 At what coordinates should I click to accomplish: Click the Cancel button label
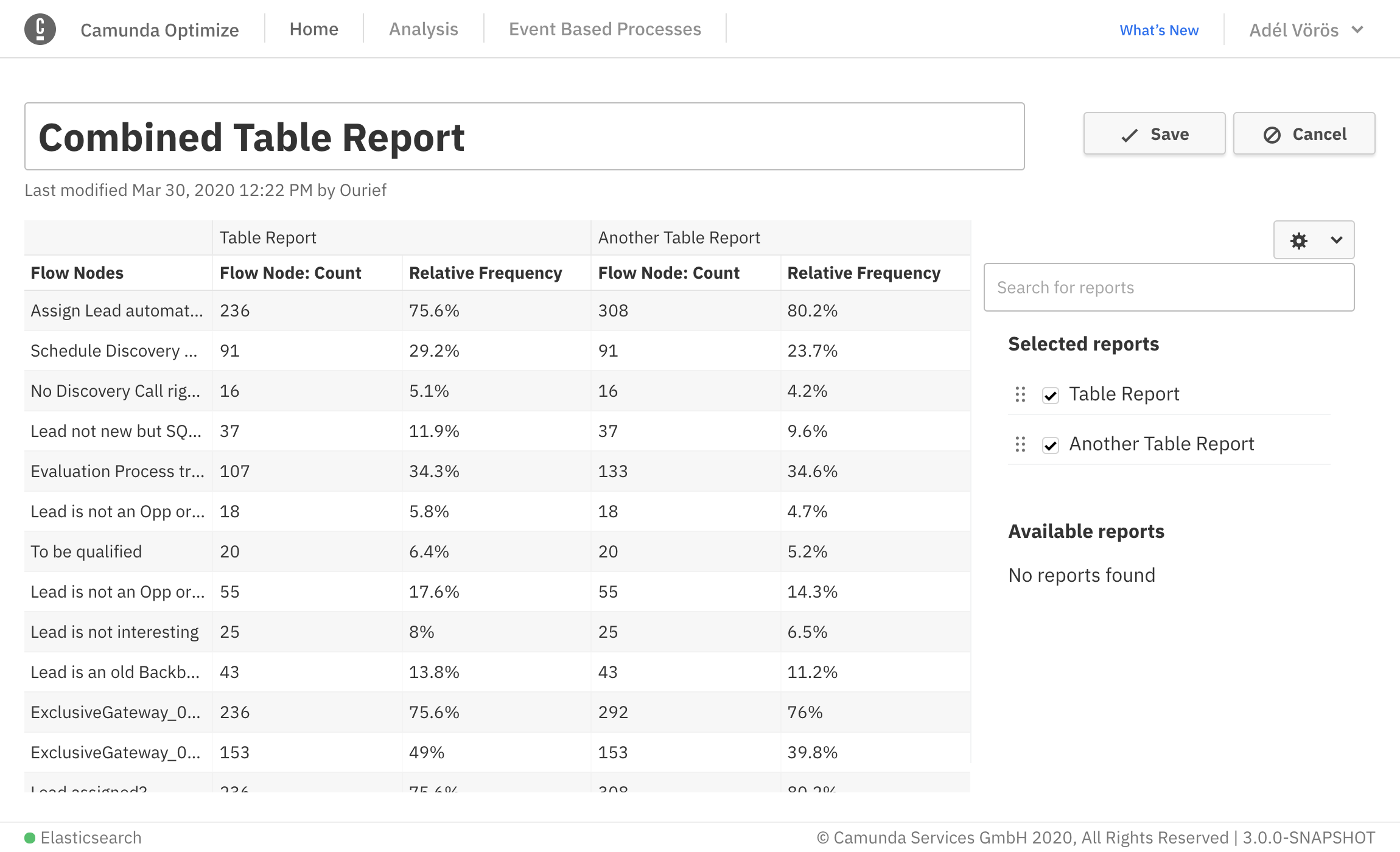[1319, 134]
